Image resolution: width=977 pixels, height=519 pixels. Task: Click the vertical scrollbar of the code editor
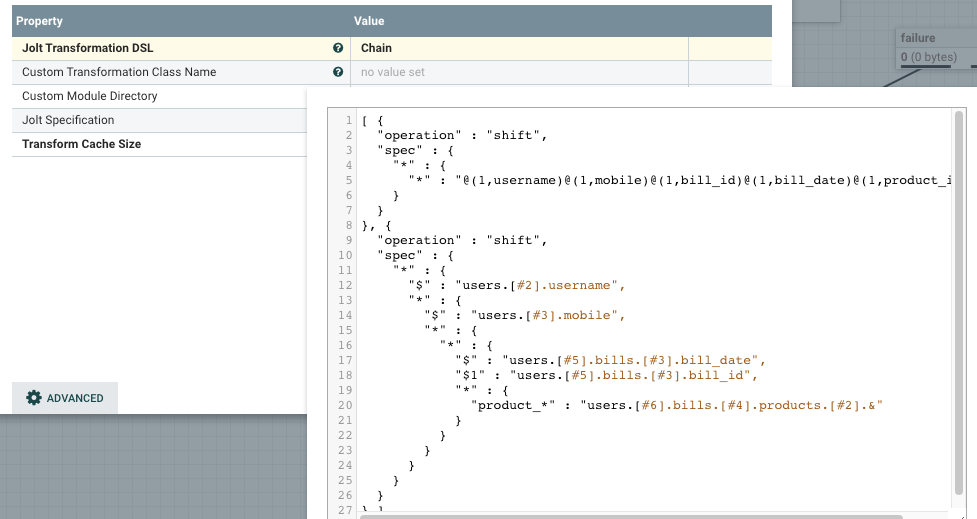pyautogui.click(x=959, y=302)
